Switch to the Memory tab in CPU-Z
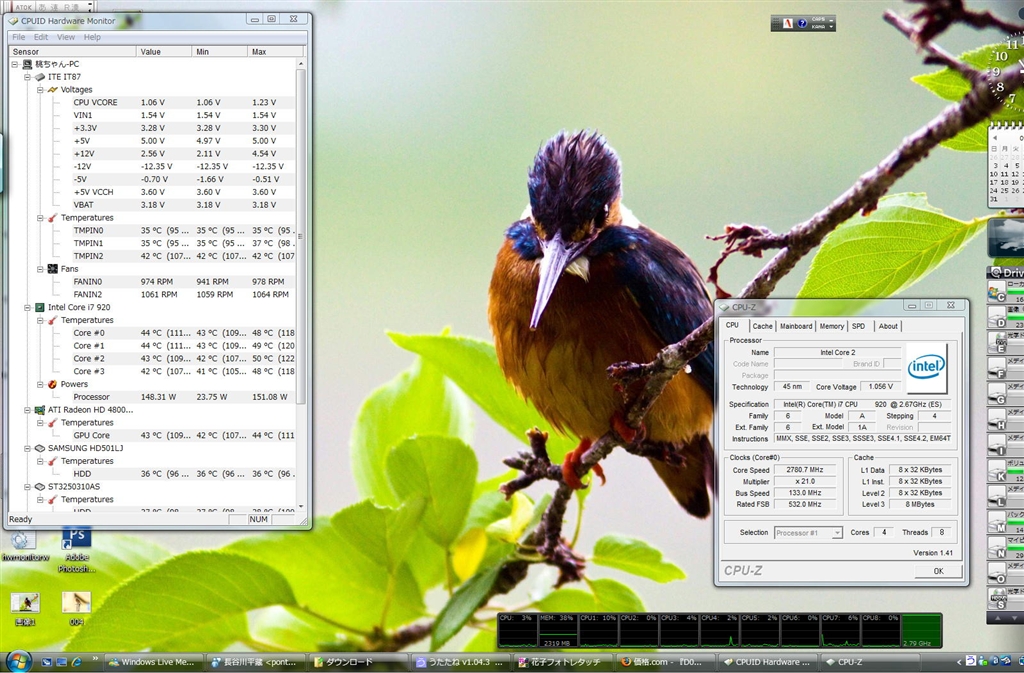Screen dimensions: 1024x673 (x=831, y=326)
